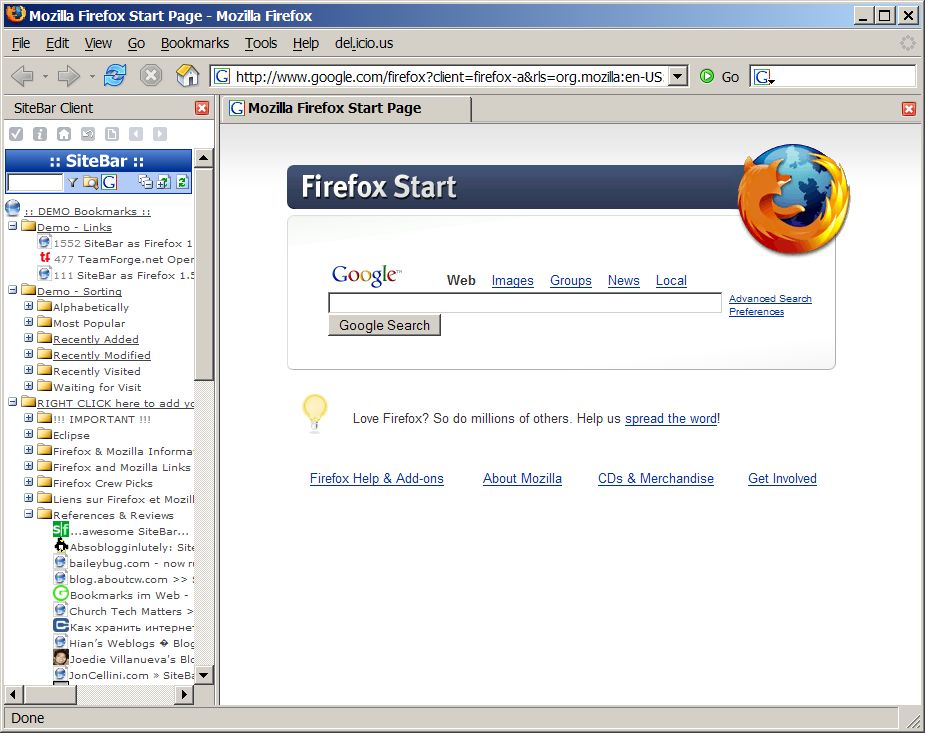This screenshot has height=733, width=925.
Task: Click the info icon in the SiteBar client toolbar
Action: point(40,134)
